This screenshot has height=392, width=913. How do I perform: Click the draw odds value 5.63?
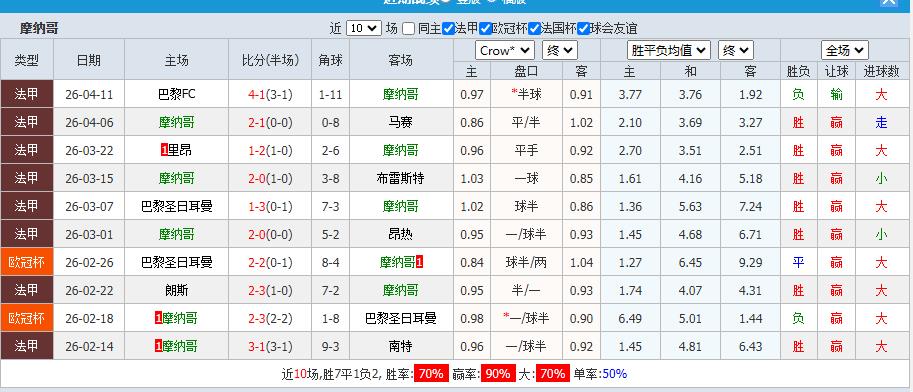click(690, 206)
